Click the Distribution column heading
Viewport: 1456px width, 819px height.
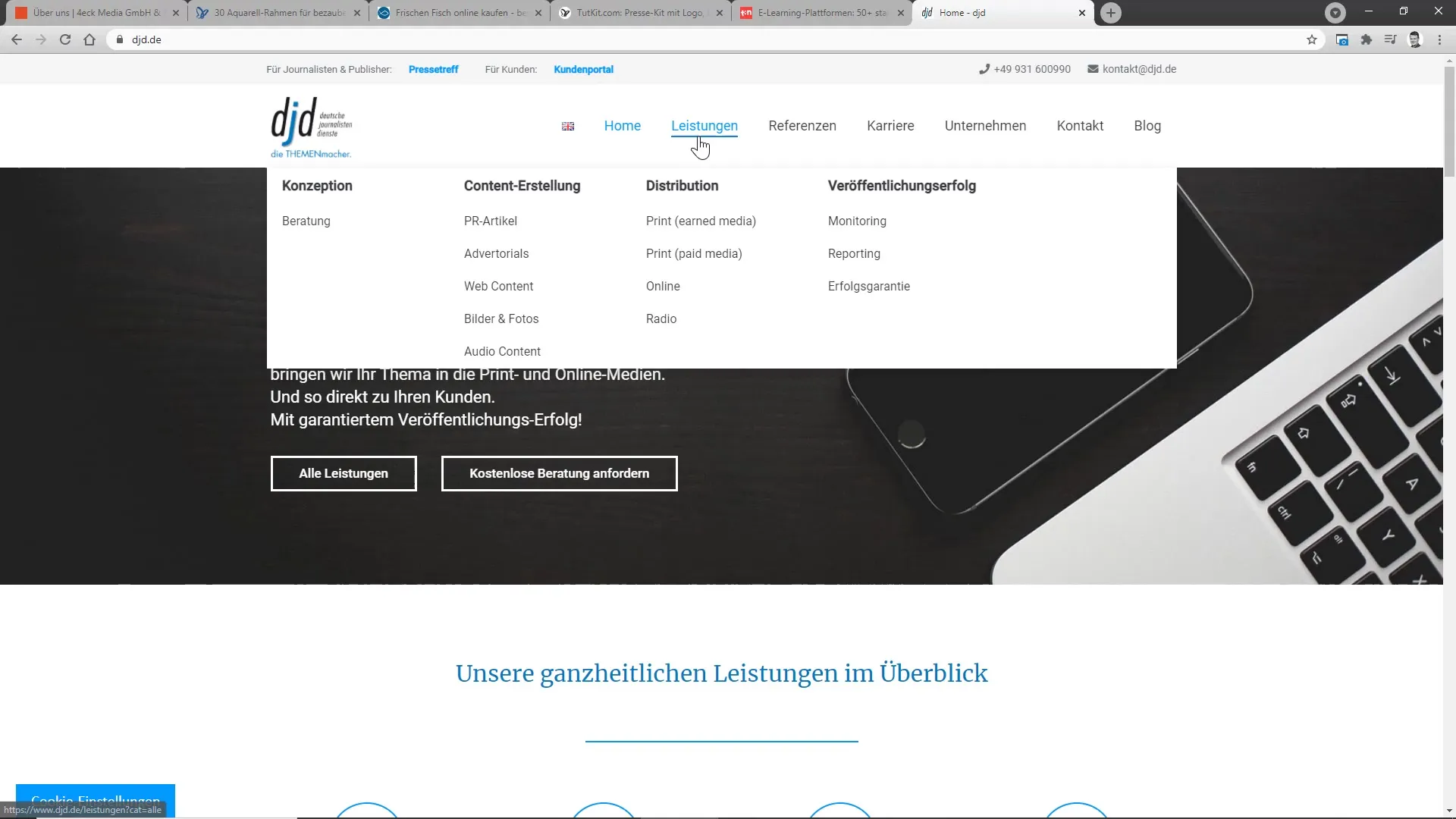(x=682, y=186)
